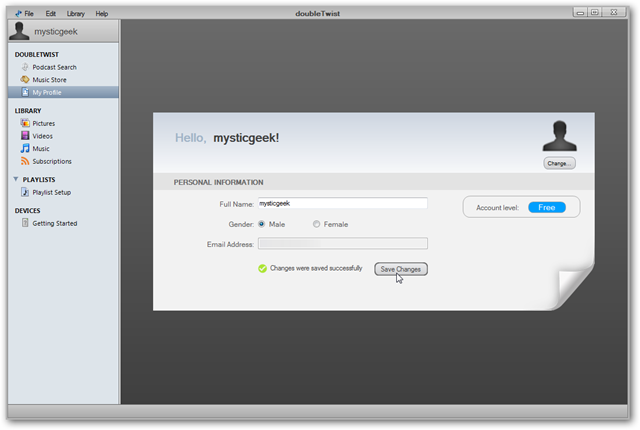Open the Pictures library icon
The width and height of the screenshot is (640, 430).
coord(25,123)
